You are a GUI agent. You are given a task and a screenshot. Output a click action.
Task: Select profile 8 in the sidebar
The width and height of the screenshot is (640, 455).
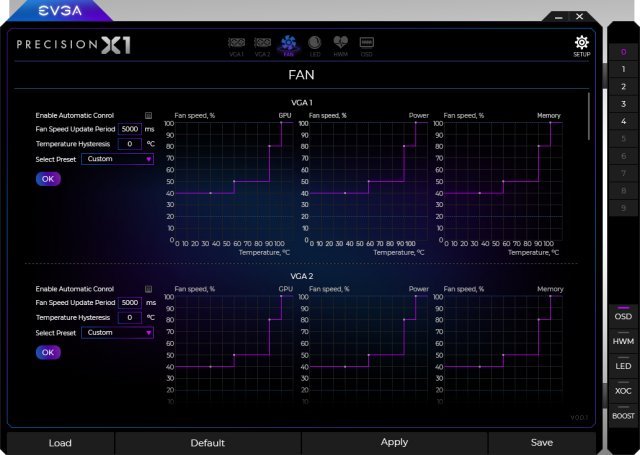click(623, 191)
